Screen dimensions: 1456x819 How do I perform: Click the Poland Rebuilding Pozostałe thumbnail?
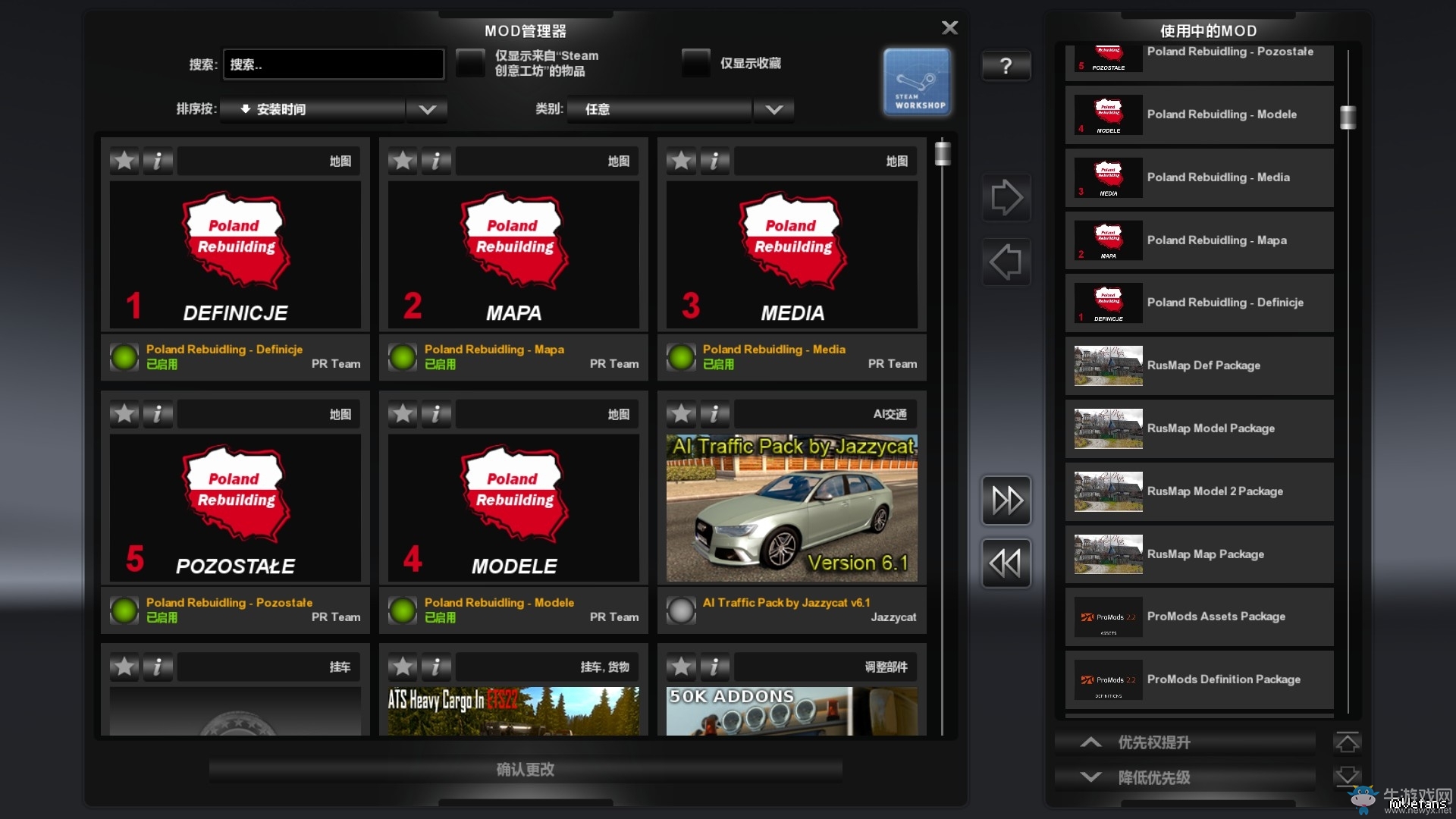coord(235,508)
